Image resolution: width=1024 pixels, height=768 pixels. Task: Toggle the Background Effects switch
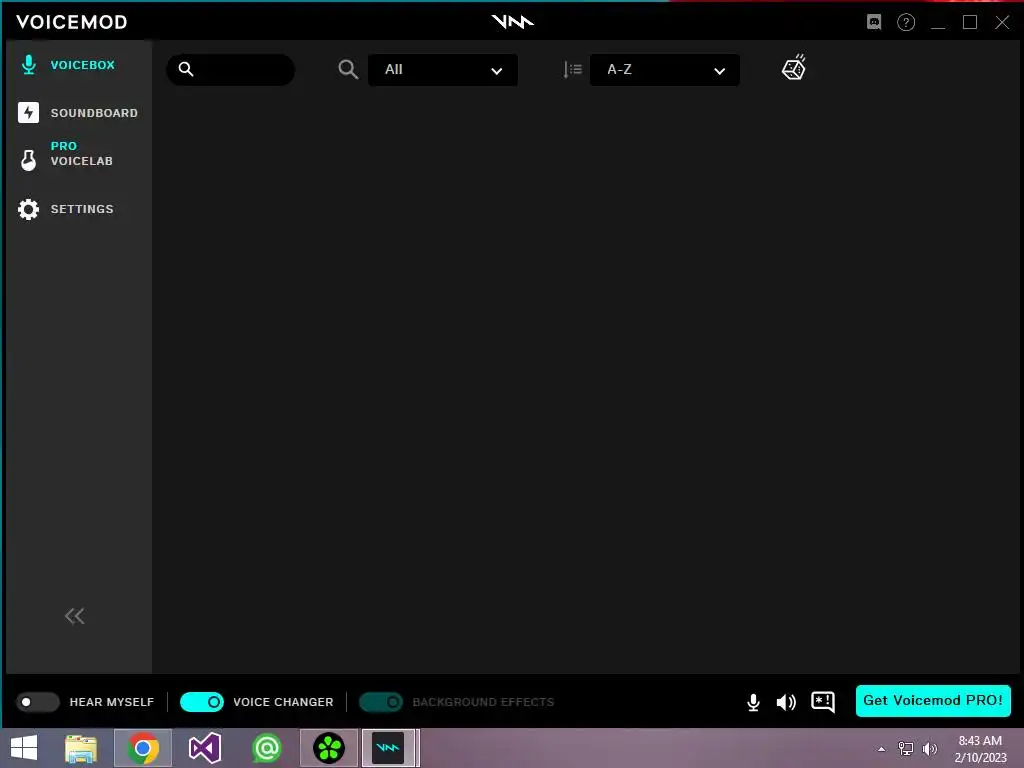coord(381,702)
